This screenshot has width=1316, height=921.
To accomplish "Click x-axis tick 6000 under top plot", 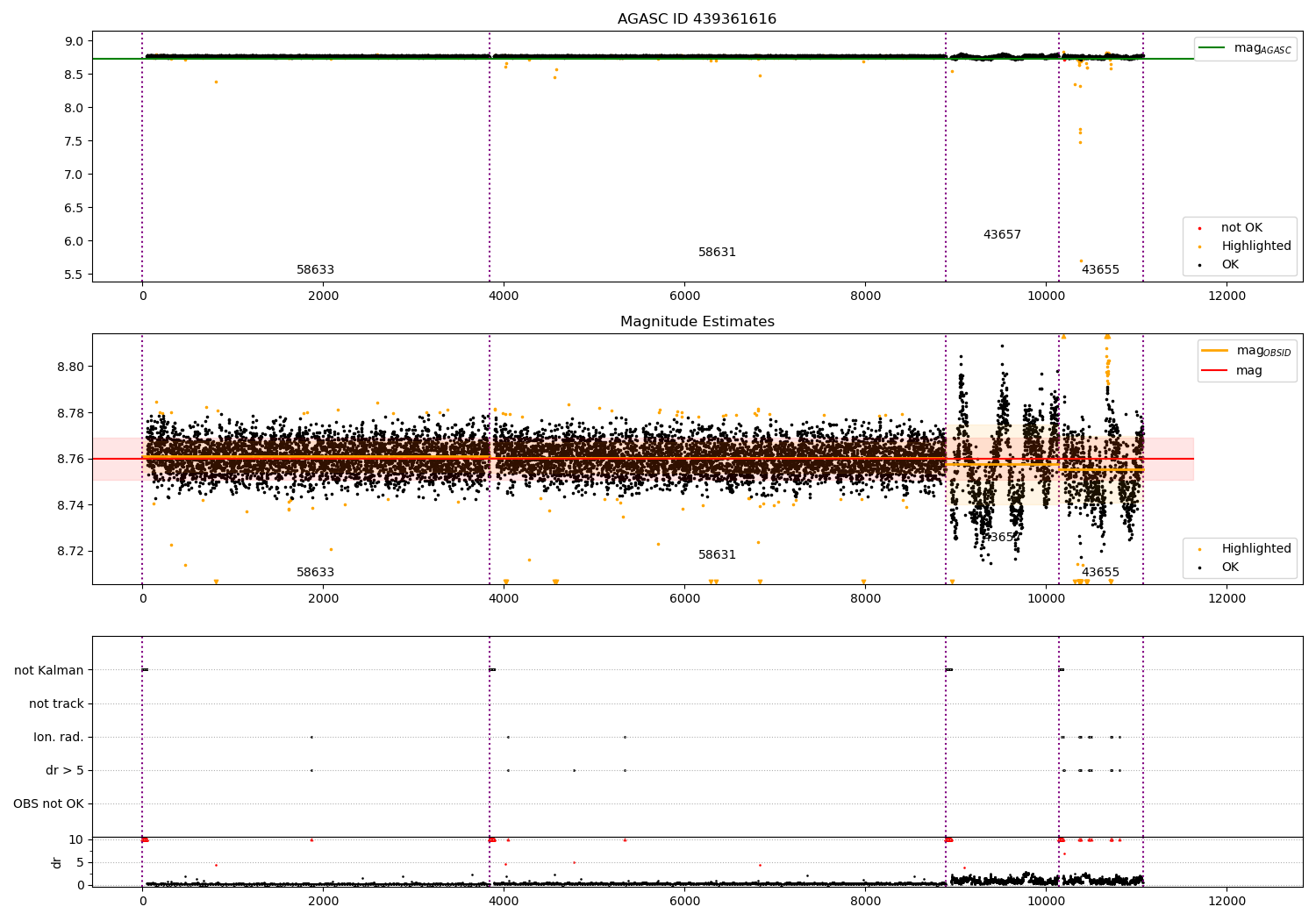I will tap(684, 296).
